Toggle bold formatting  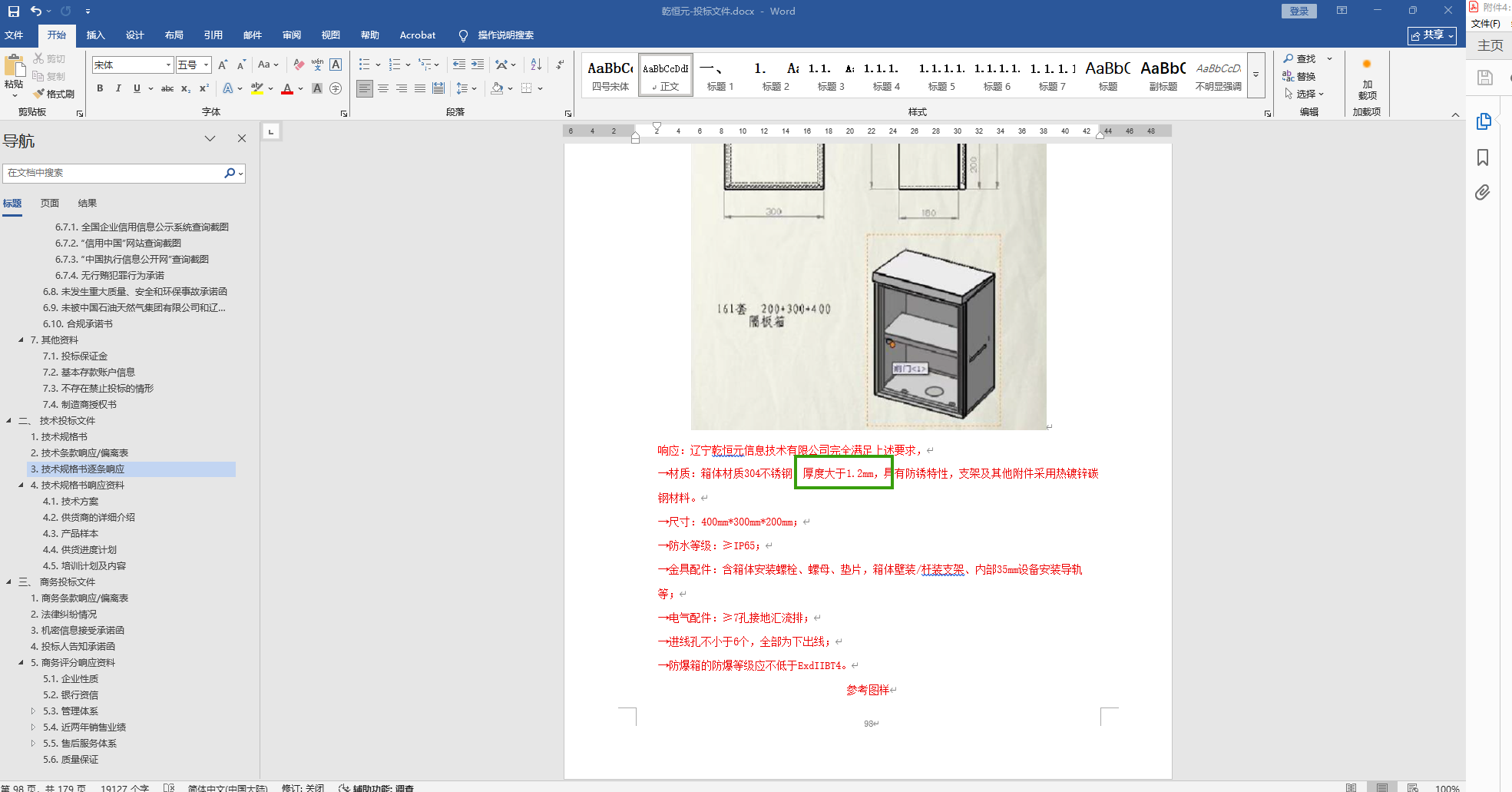[100, 88]
